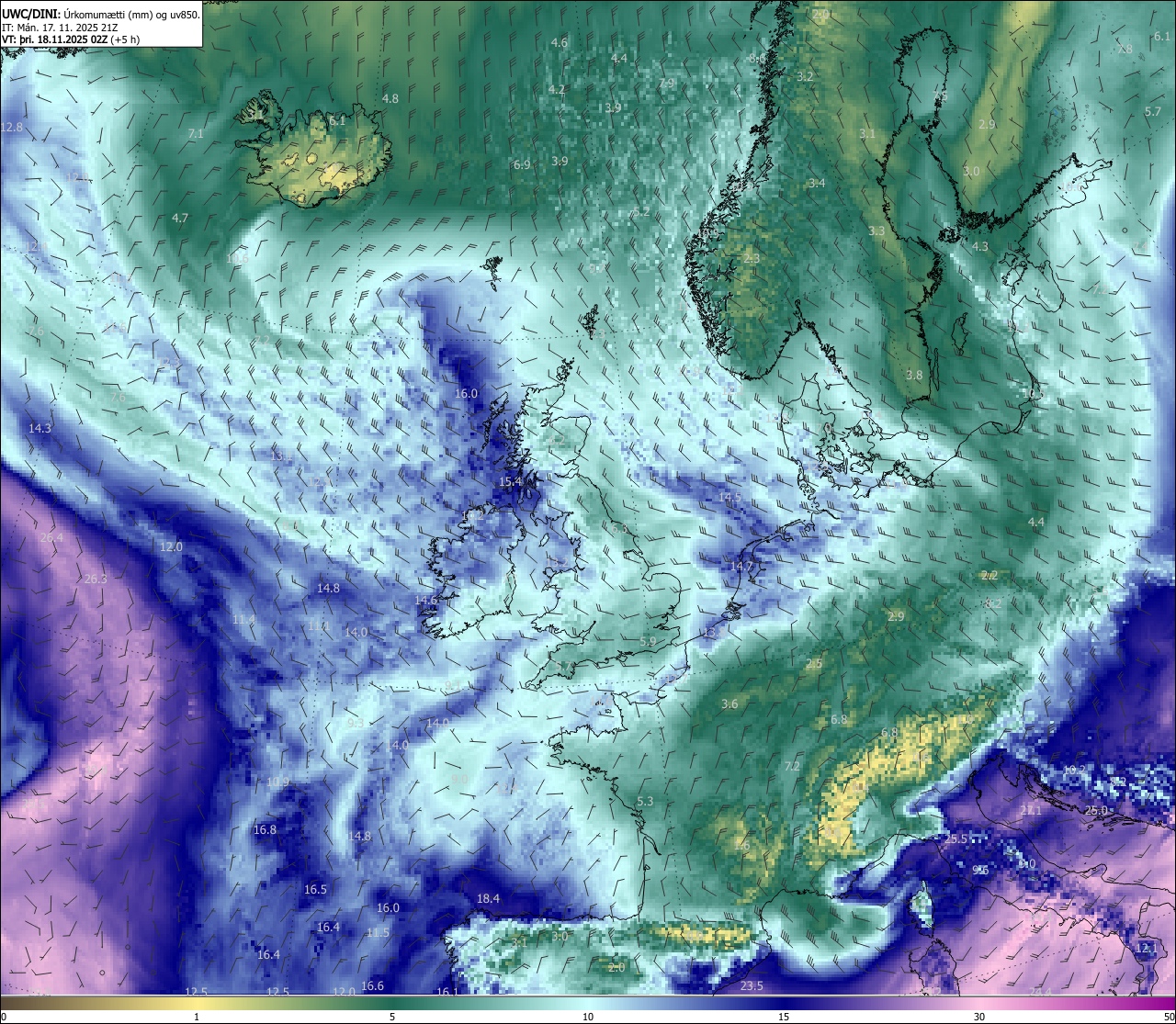Click the 16.5 value on the map
This screenshot has height=1024, width=1176.
click(315, 889)
